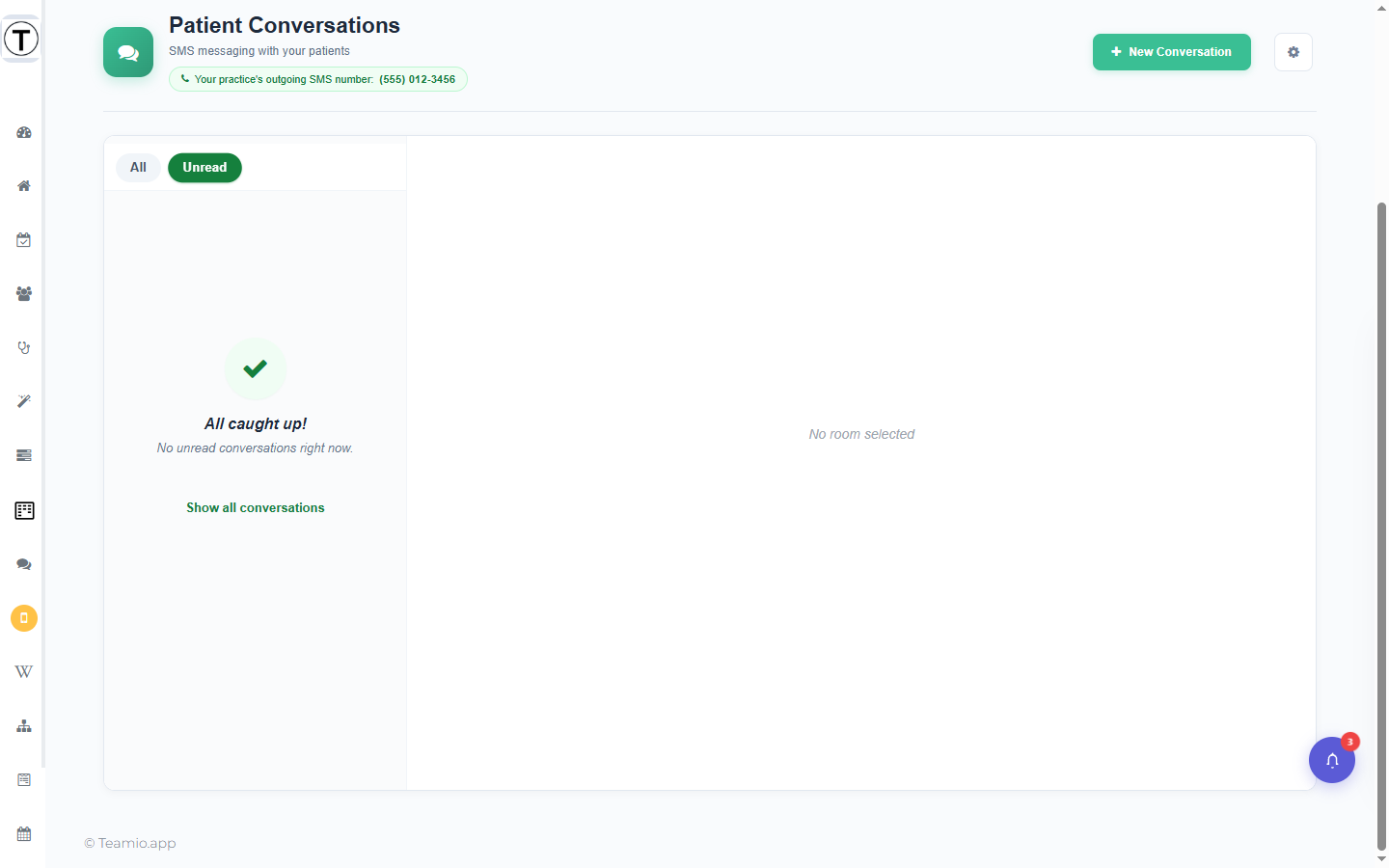Open the list table icon in sidebar
1389x868 pixels.
[x=24, y=510]
